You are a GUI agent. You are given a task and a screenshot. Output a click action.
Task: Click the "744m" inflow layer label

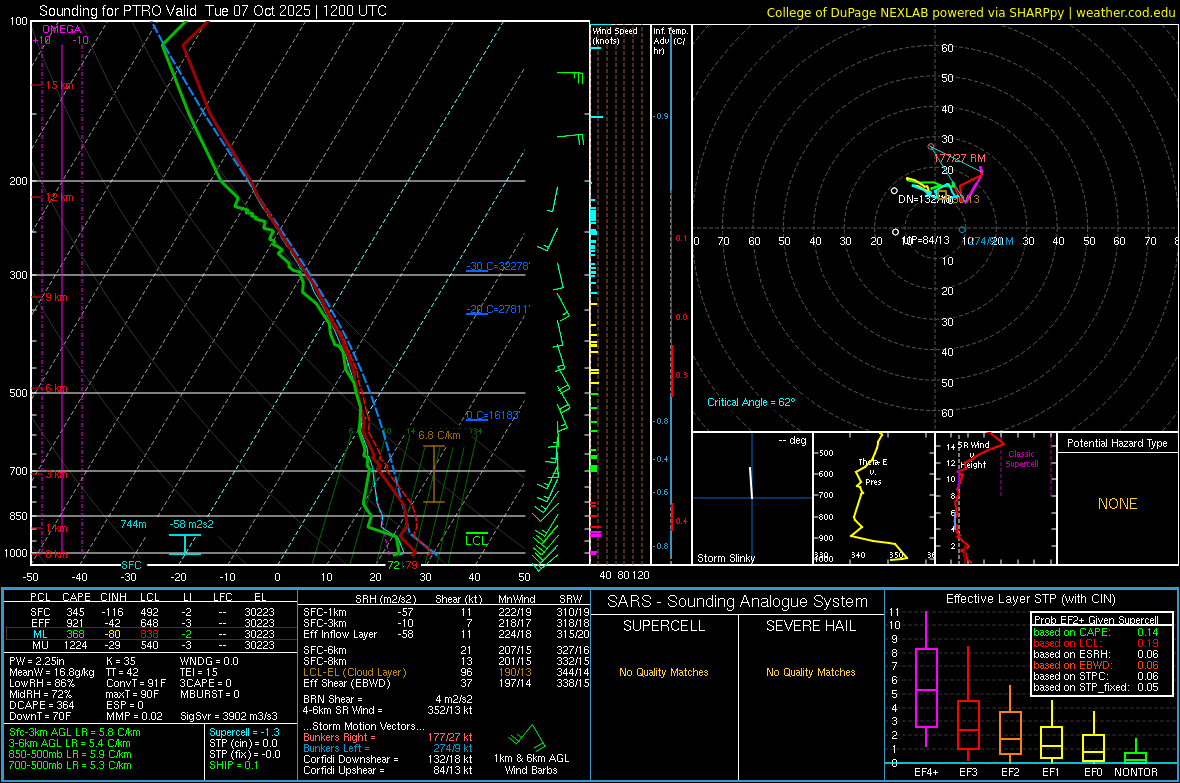pos(133,524)
